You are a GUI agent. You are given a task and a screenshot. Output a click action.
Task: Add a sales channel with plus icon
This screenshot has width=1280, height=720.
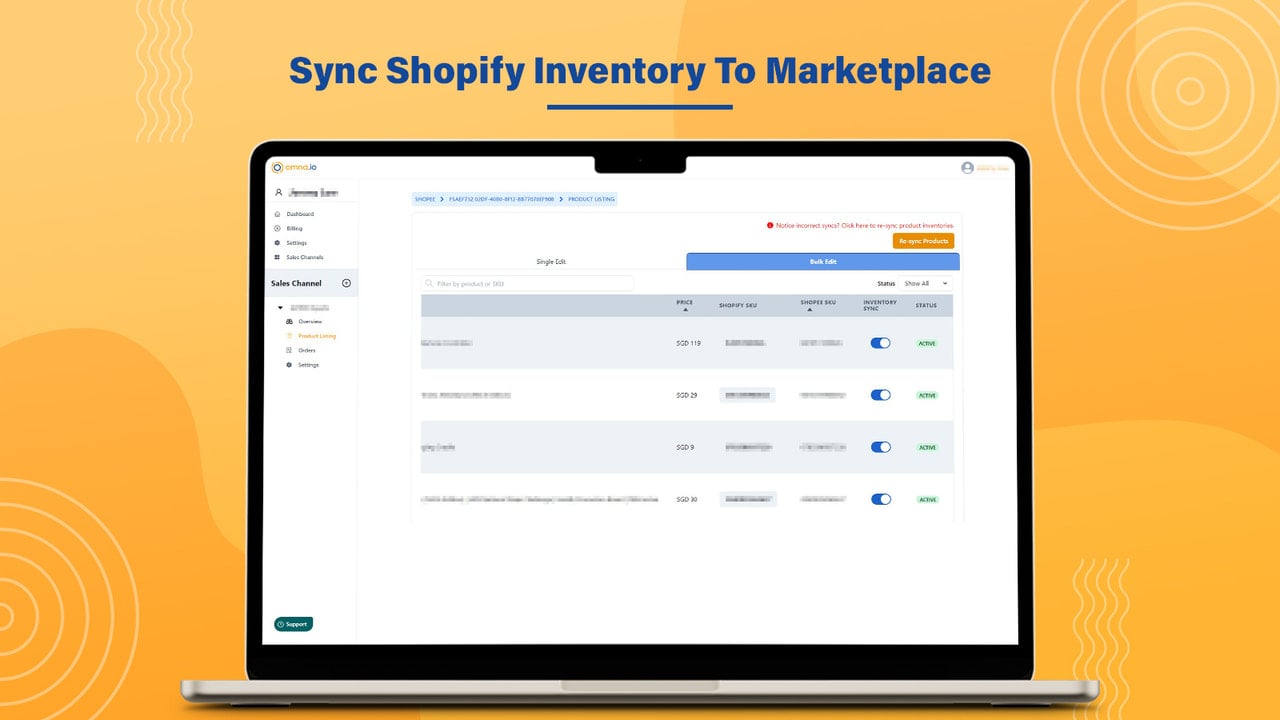coord(346,283)
